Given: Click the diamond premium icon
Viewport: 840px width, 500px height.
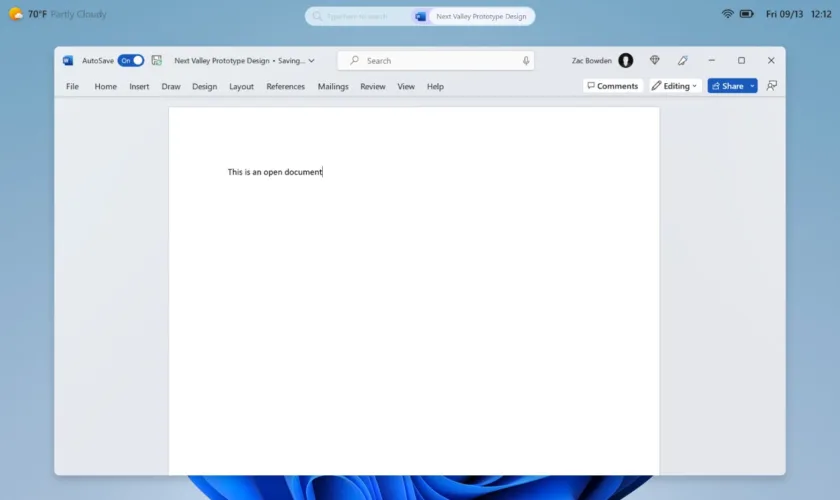Looking at the screenshot, I should point(655,61).
